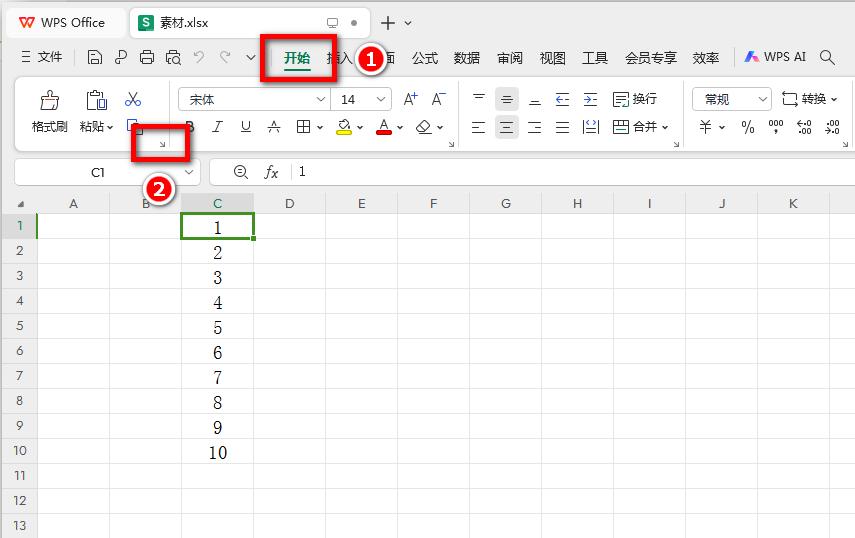Click the Print icon
Image resolution: width=855 pixels, height=538 pixels.
147,57
